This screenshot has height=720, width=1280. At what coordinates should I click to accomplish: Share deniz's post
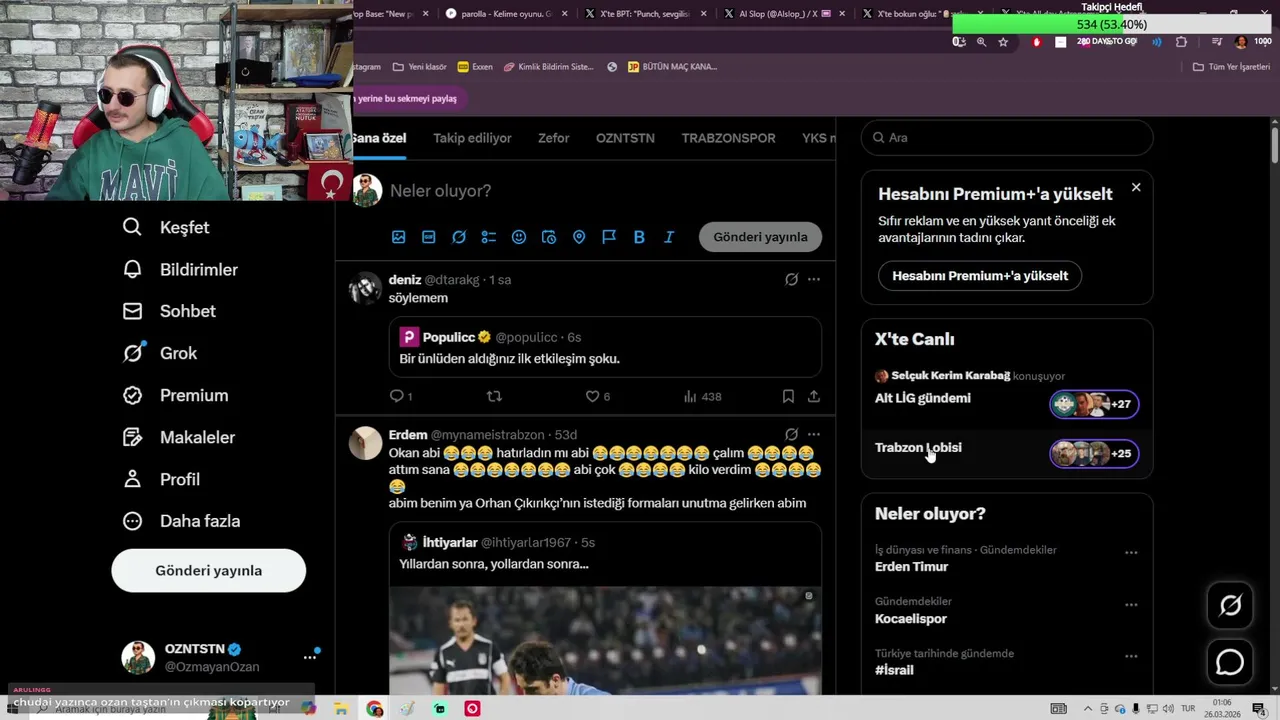coord(814,396)
